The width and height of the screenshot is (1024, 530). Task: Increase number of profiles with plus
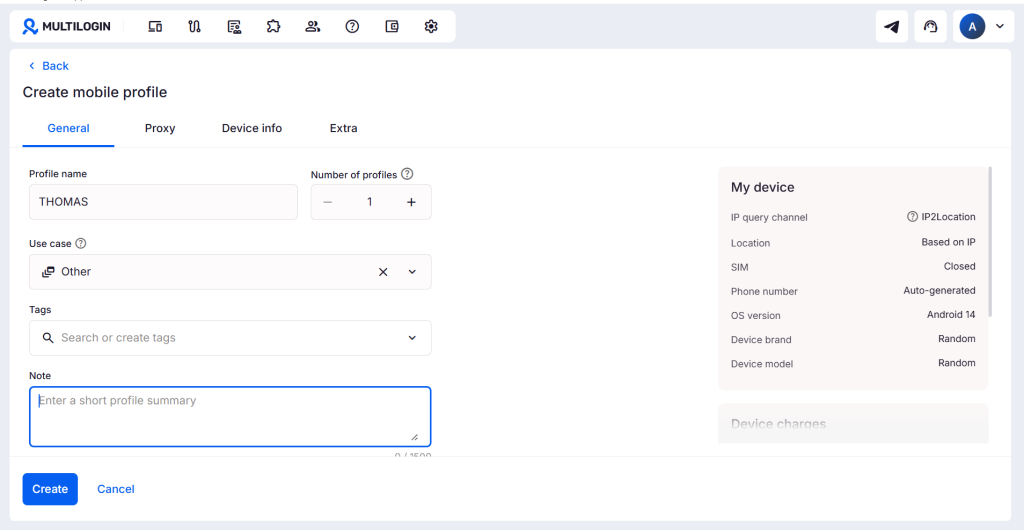(x=411, y=202)
